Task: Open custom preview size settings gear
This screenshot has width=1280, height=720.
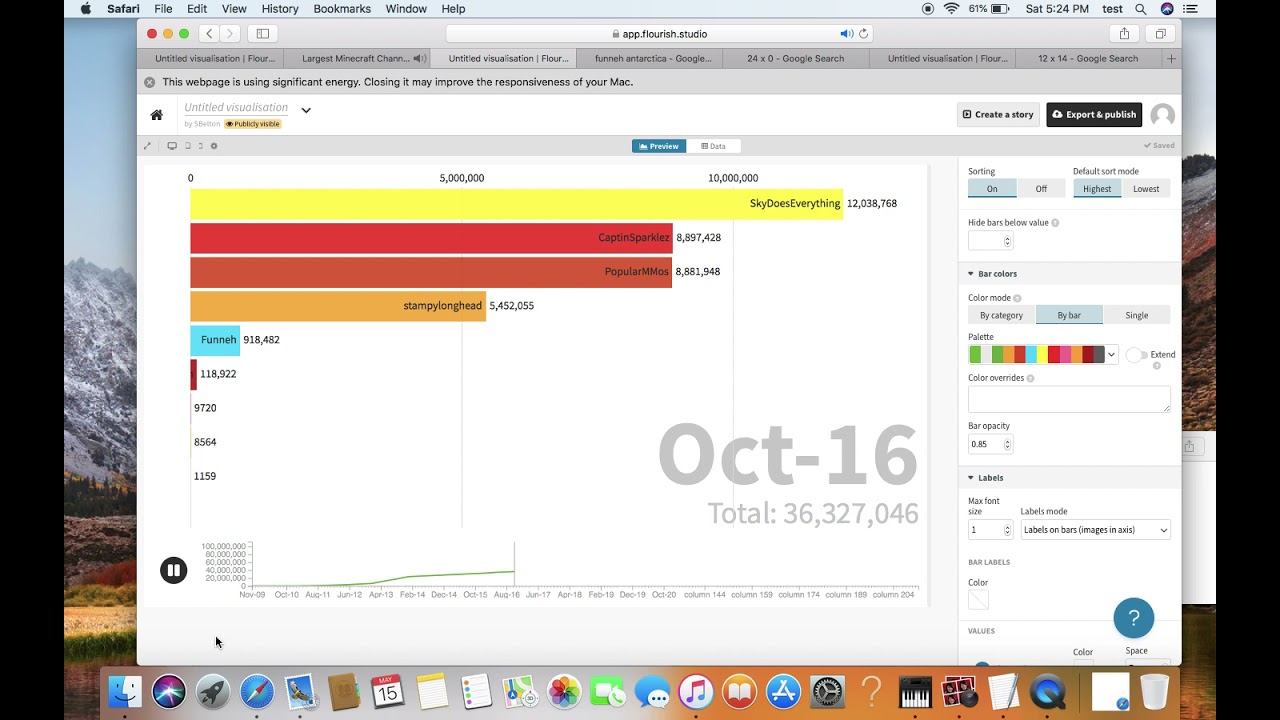Action: (x=214, y=146)
